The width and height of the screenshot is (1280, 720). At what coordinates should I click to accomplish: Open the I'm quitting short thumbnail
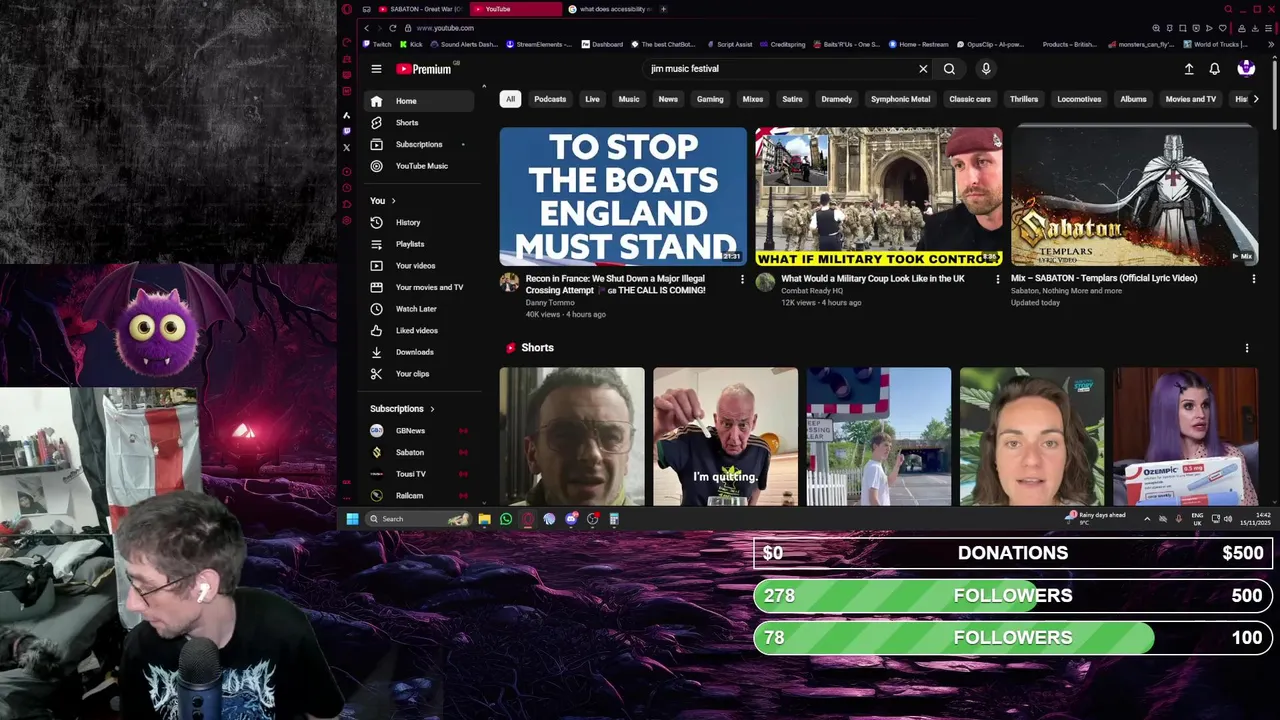tap(726, 436)
